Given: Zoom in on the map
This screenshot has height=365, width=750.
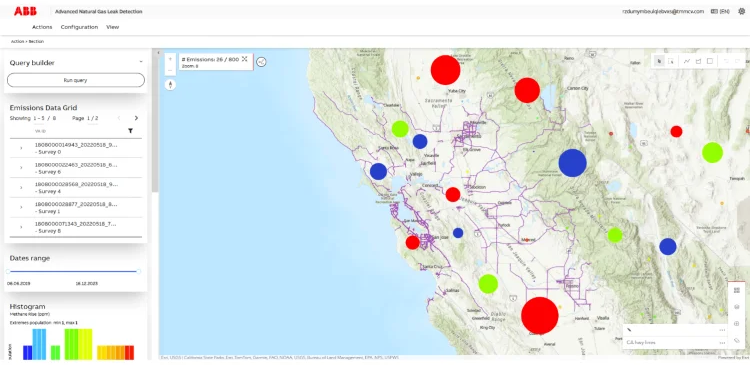Looking at the screenshot, I should [x=170, y=59].
